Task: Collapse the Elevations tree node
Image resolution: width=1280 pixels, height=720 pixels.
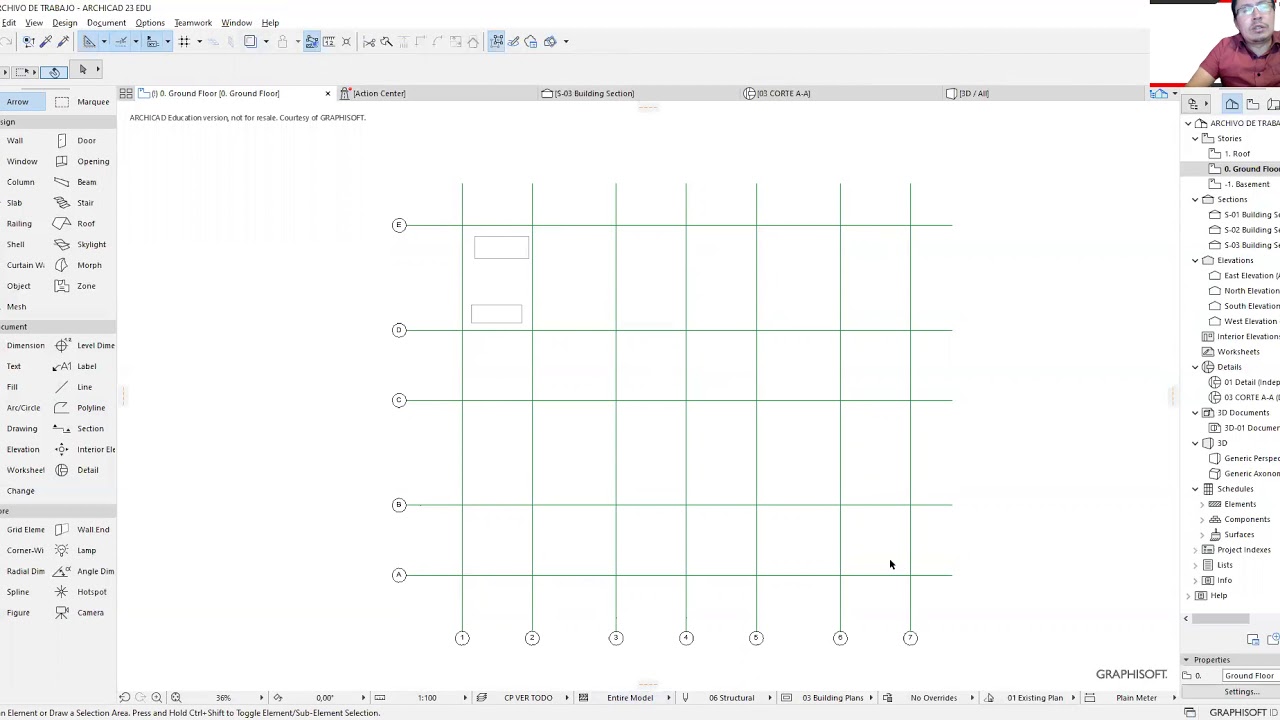Action: (x=1195, y=261)
